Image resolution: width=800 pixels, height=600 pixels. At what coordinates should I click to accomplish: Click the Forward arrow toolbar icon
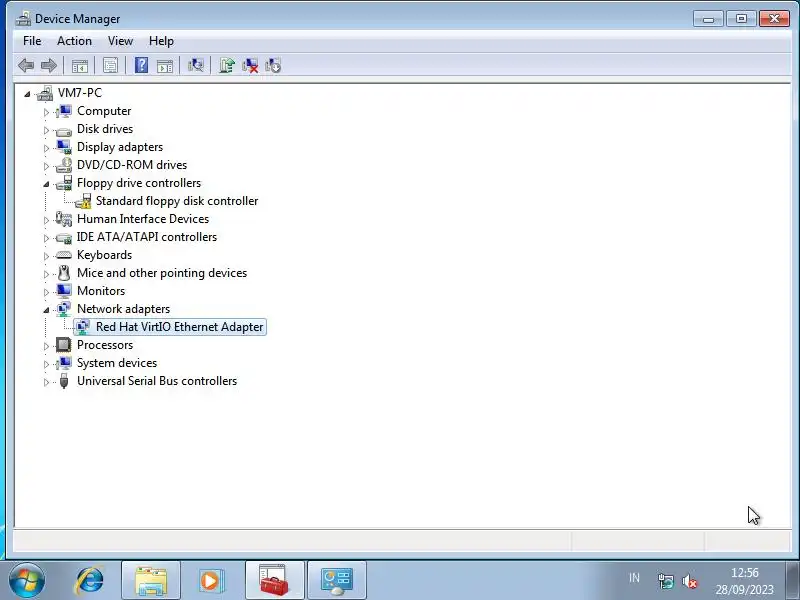(49, 65)
